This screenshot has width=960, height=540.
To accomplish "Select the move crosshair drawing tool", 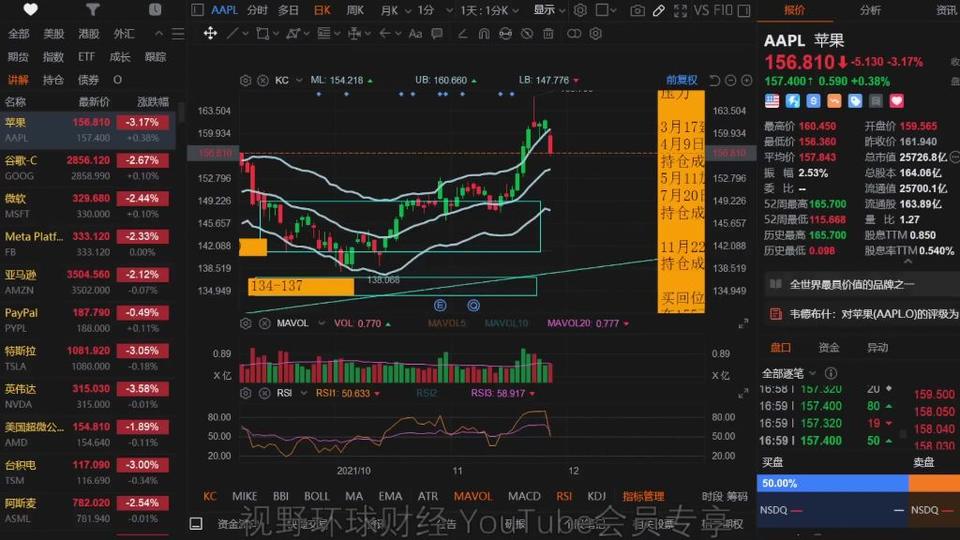I will click(210, 33).
